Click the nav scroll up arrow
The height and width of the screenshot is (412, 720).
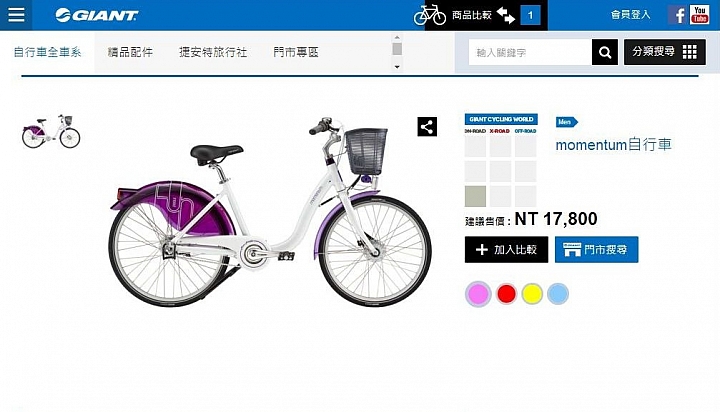tap(397, 38)
